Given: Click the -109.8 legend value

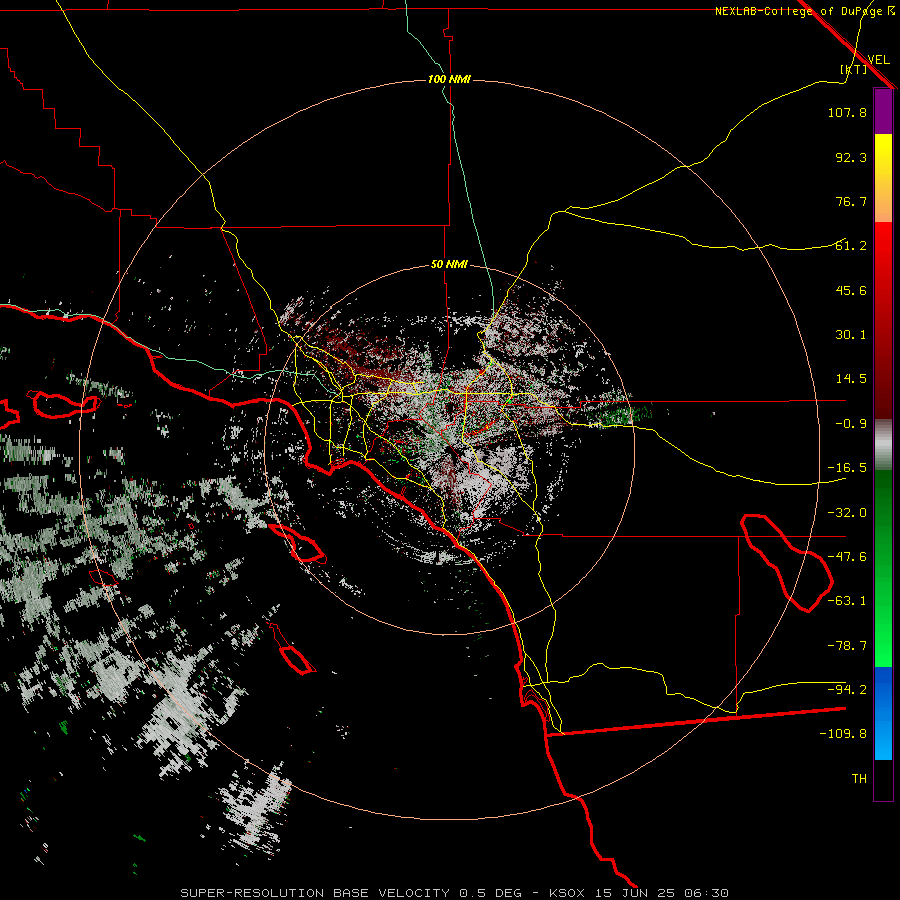Looking at the screenshot, I should (843, 734).
